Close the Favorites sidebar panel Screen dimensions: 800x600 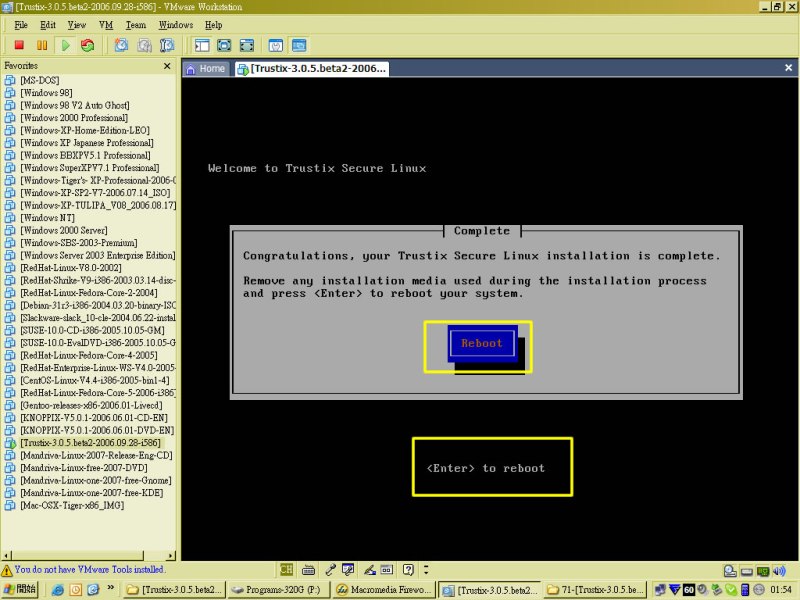(x=167, y=66)
